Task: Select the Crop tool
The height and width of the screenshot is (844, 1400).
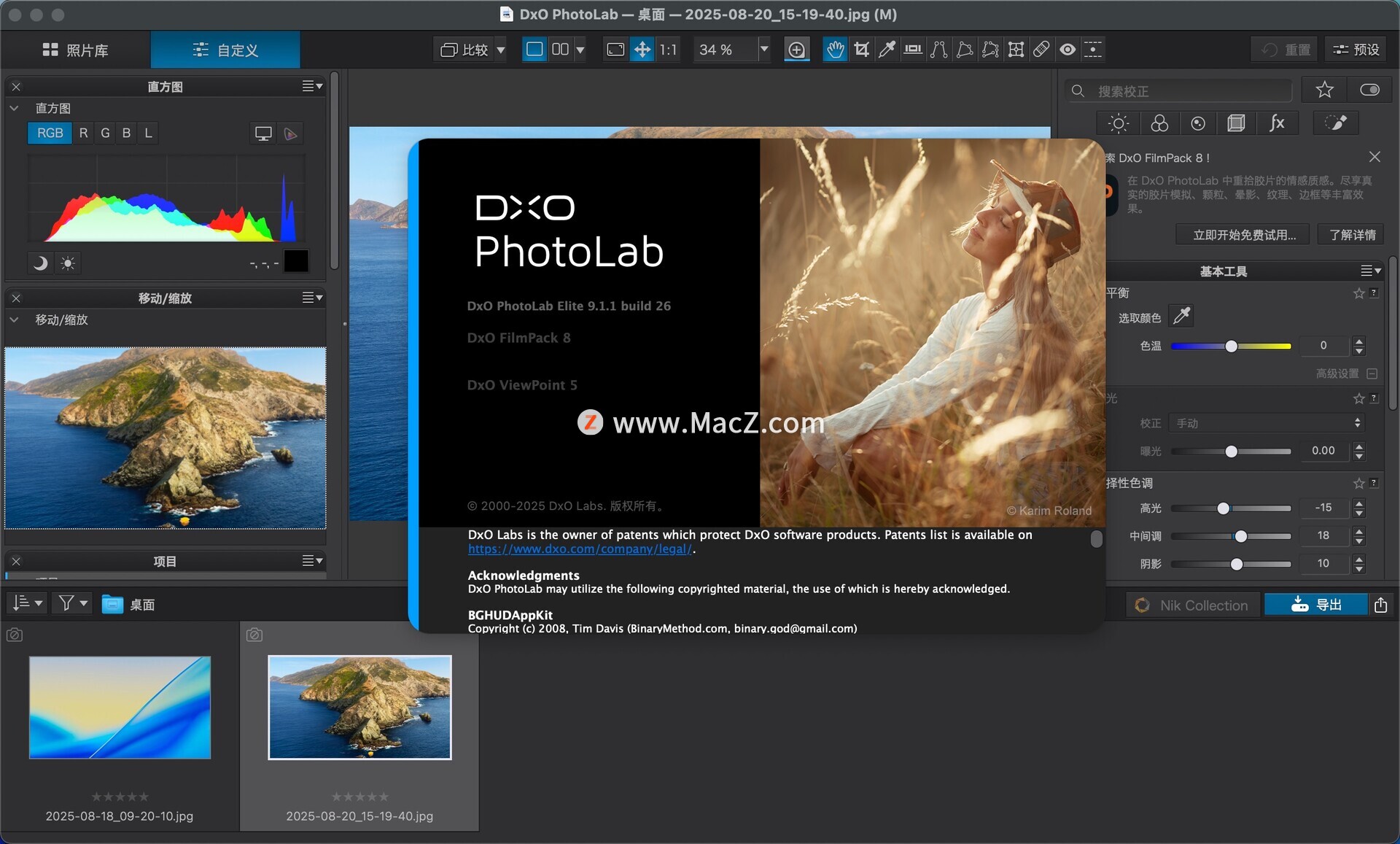Action: pyautogui.click(x=861, y=50)
